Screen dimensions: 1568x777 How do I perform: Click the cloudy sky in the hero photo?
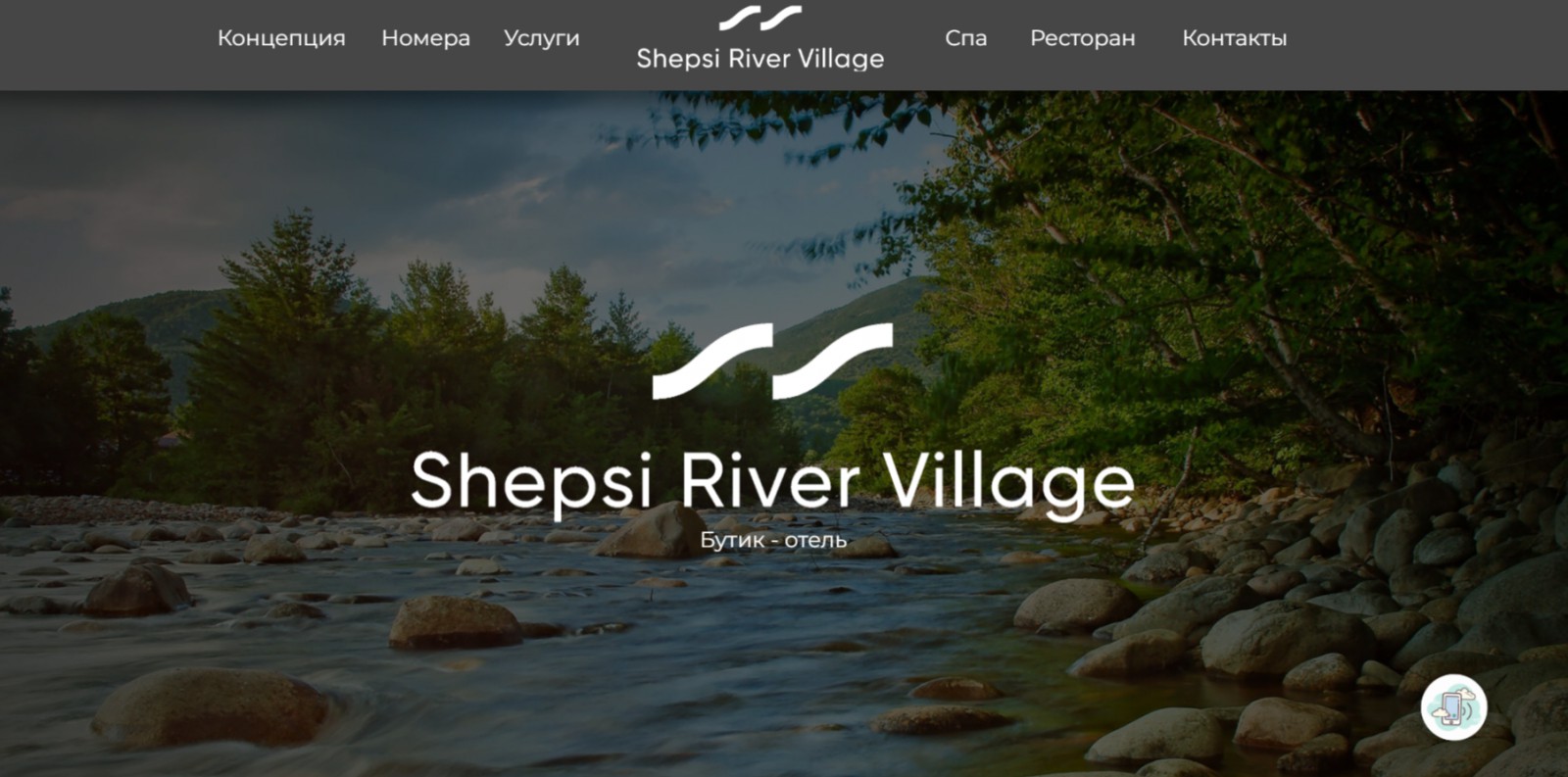[x=392, y=167]
